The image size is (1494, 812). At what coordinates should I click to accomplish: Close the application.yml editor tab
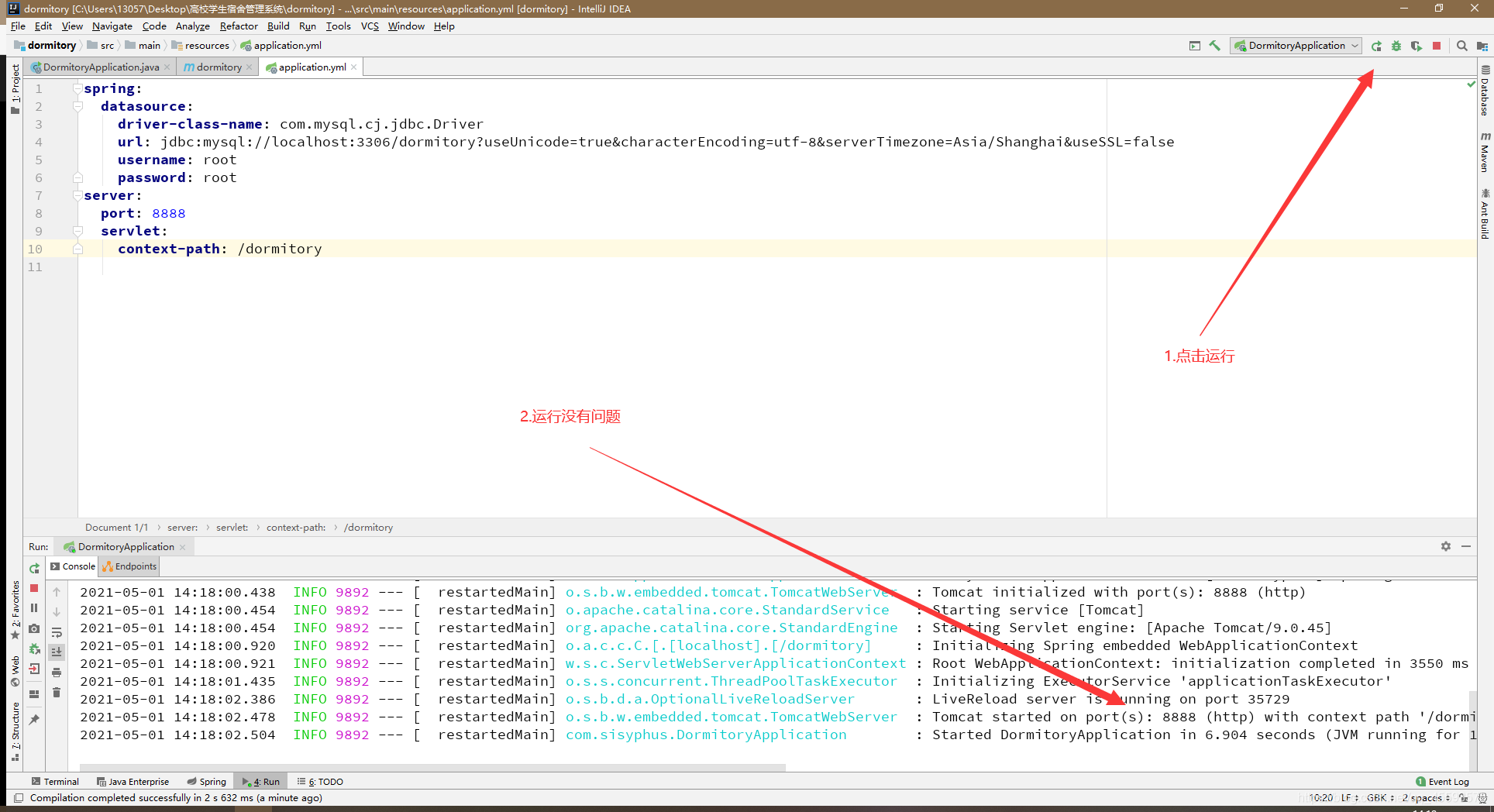coord(354,67)
